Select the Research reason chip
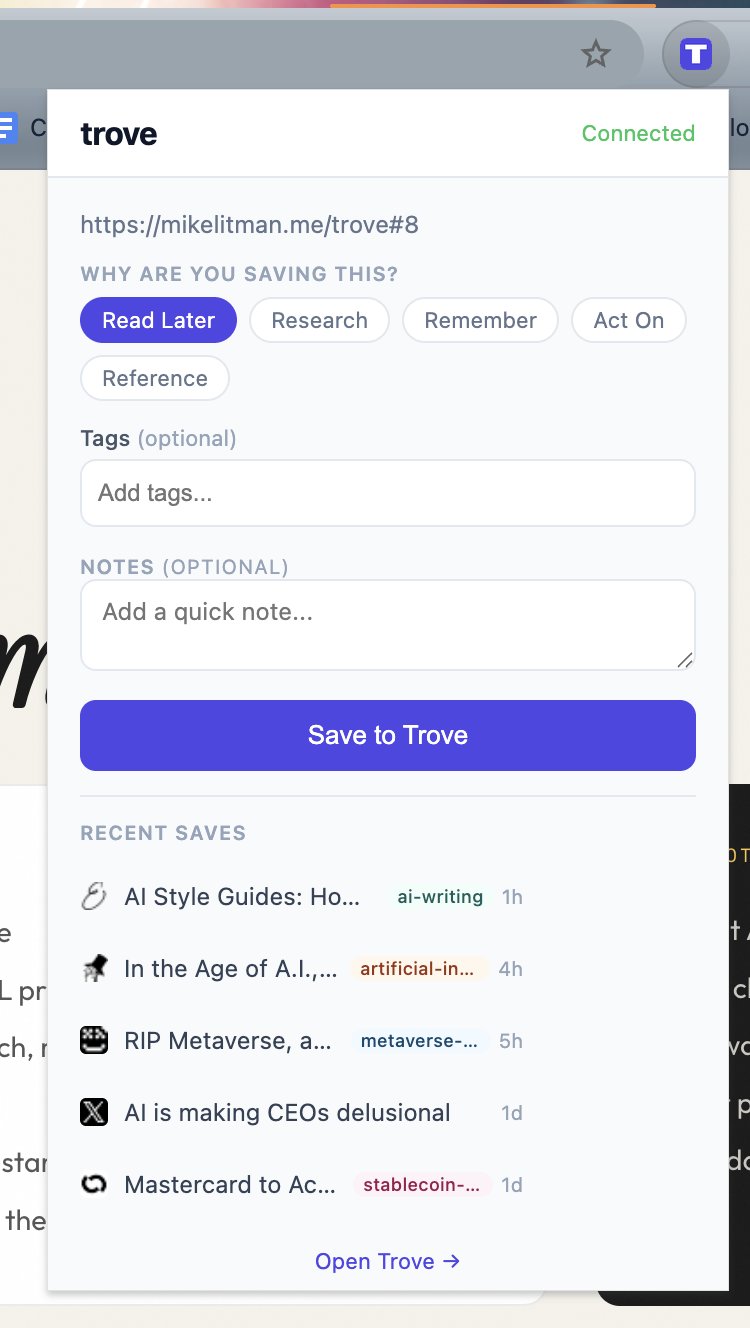This screenshot has width=750, height=1328. click(x=319, y=320)
